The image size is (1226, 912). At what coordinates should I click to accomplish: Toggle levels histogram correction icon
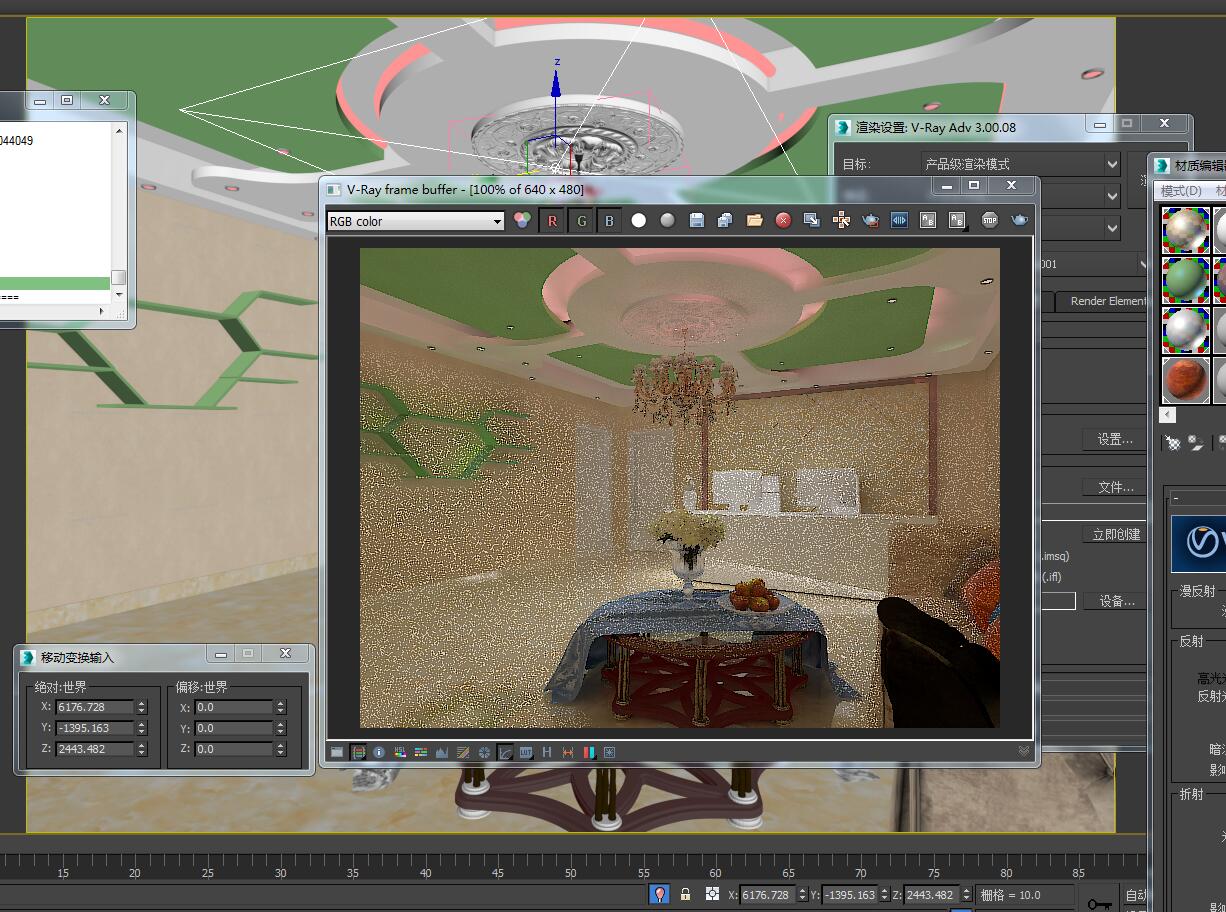(442, 752)
